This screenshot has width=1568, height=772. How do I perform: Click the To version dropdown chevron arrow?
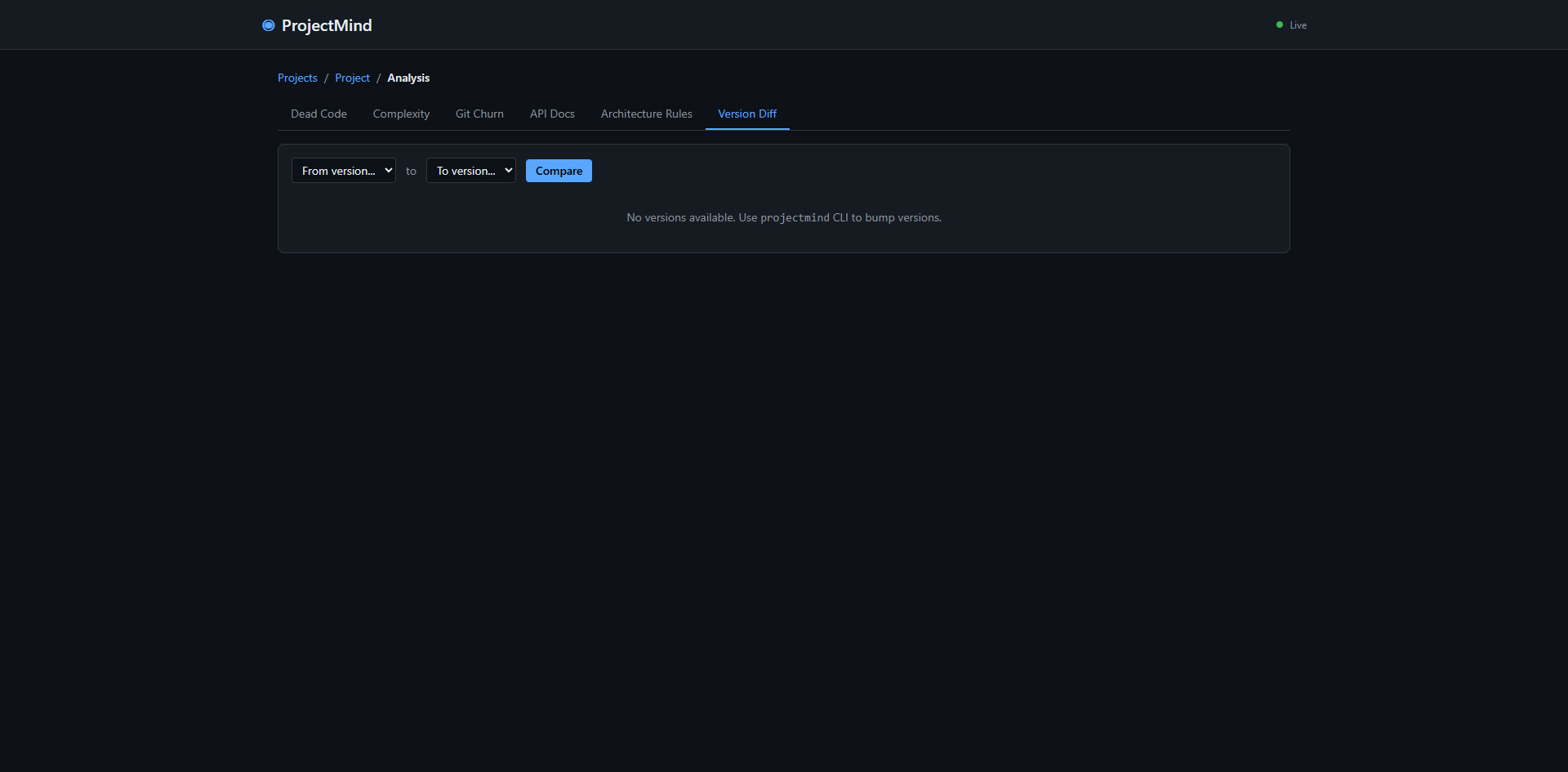[508, 171]
